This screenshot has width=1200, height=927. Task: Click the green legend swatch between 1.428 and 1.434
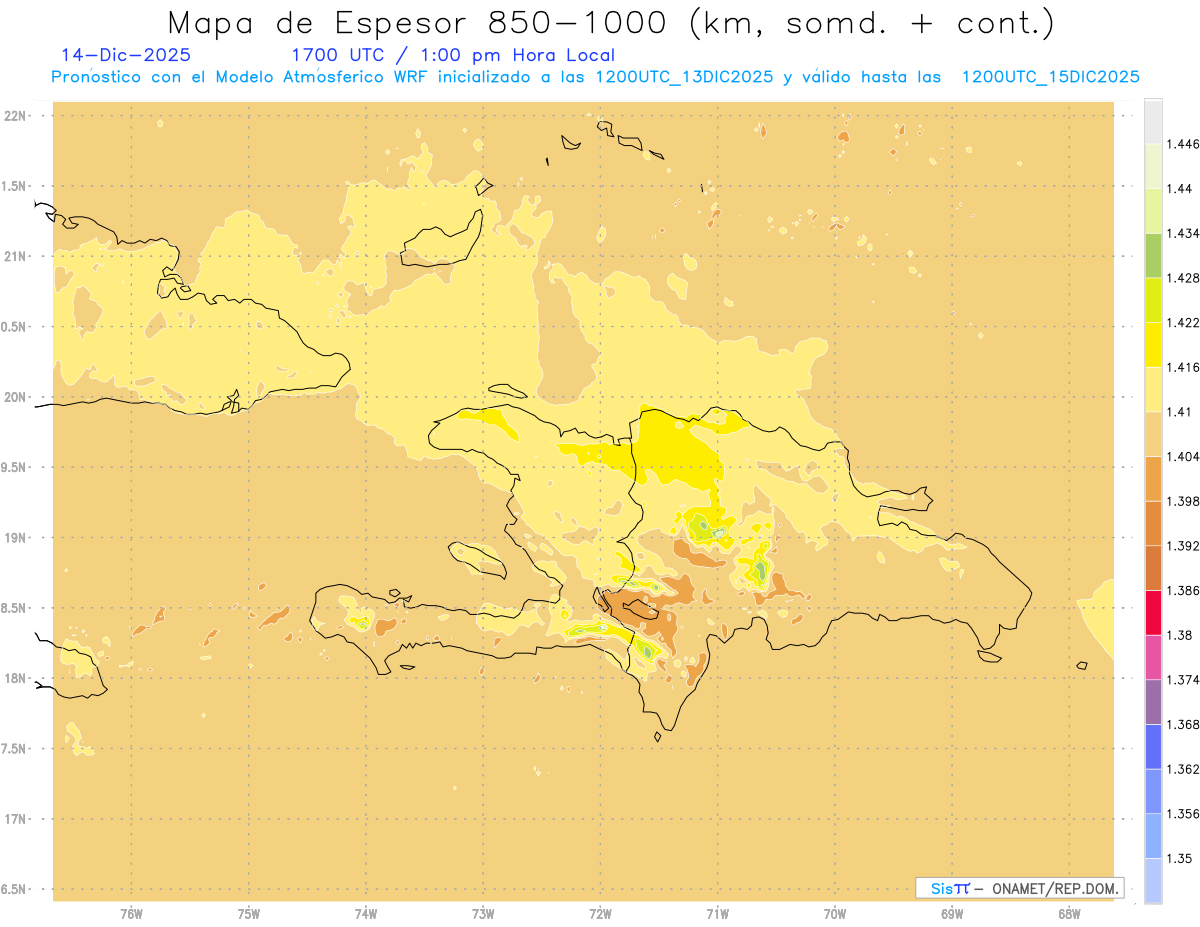click(1153, 255)
